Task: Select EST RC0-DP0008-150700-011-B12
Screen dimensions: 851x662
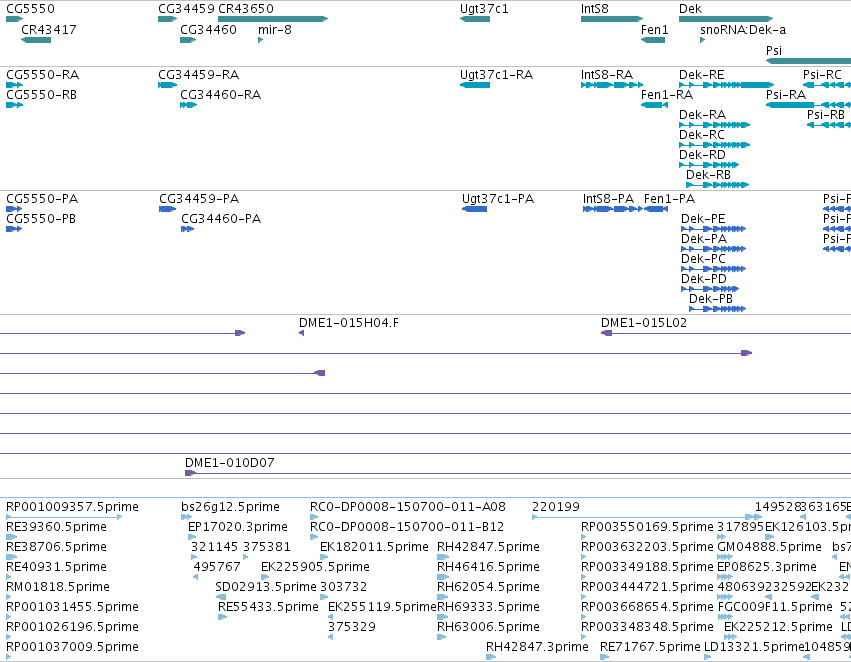Action: click(313, 537)
